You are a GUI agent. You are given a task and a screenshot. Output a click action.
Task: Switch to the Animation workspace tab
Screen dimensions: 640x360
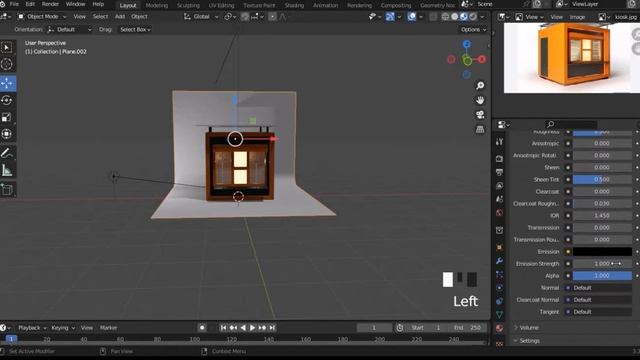point(326,5)
